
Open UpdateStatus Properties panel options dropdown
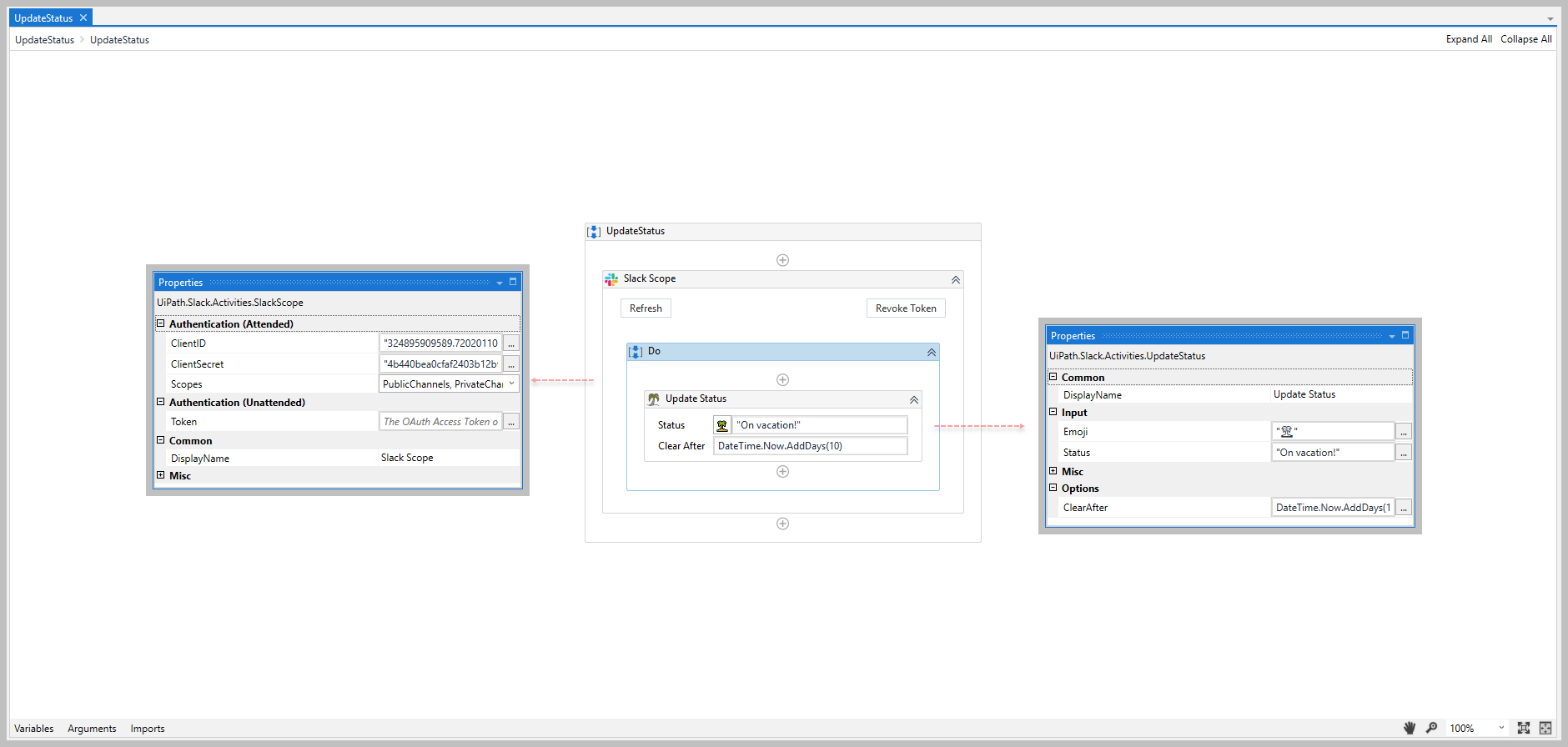coord(1392,337)
